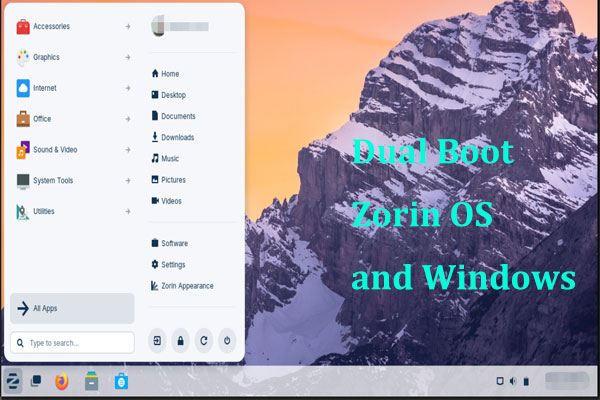Click the network tray icon
This screenshot has height=400, width=600.
[x=500, y=381]
